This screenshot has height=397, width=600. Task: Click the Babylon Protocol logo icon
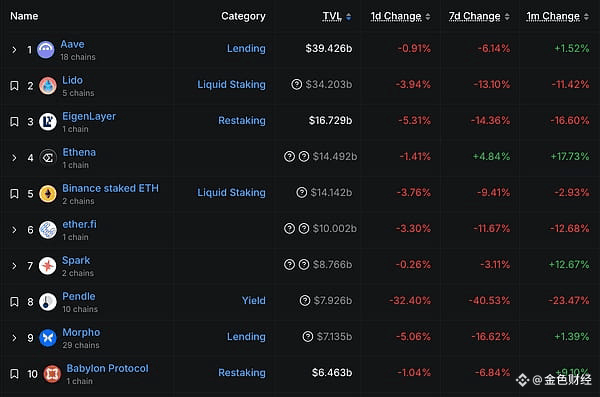pos(52,374)
